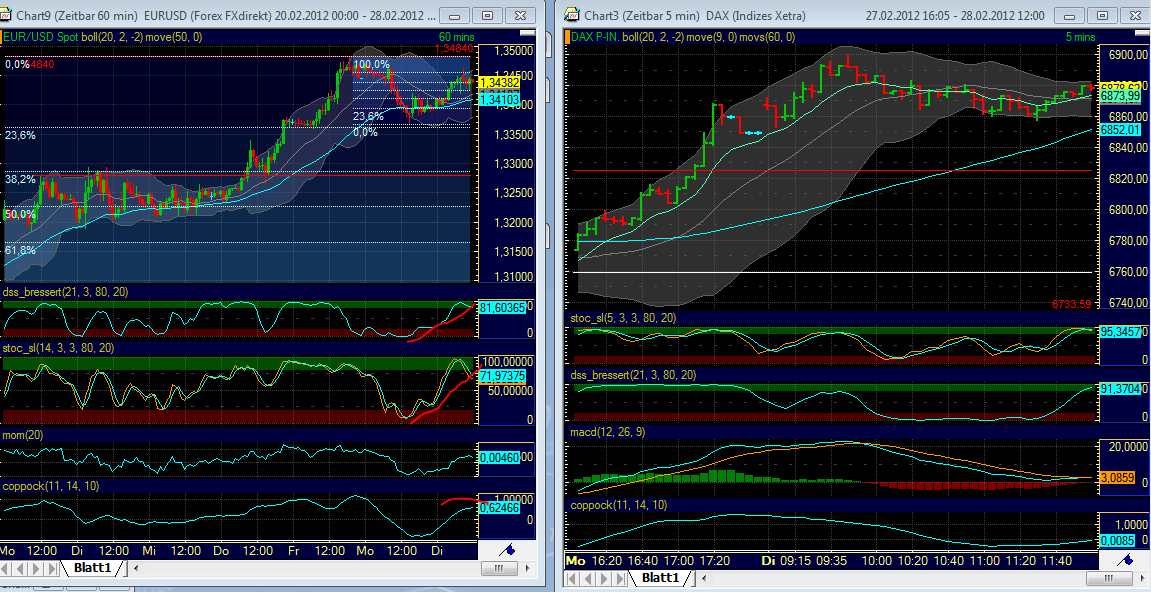
Task: Click the horizontal scrollbar thumb under Chart3
Action: tap(1109, 578)
